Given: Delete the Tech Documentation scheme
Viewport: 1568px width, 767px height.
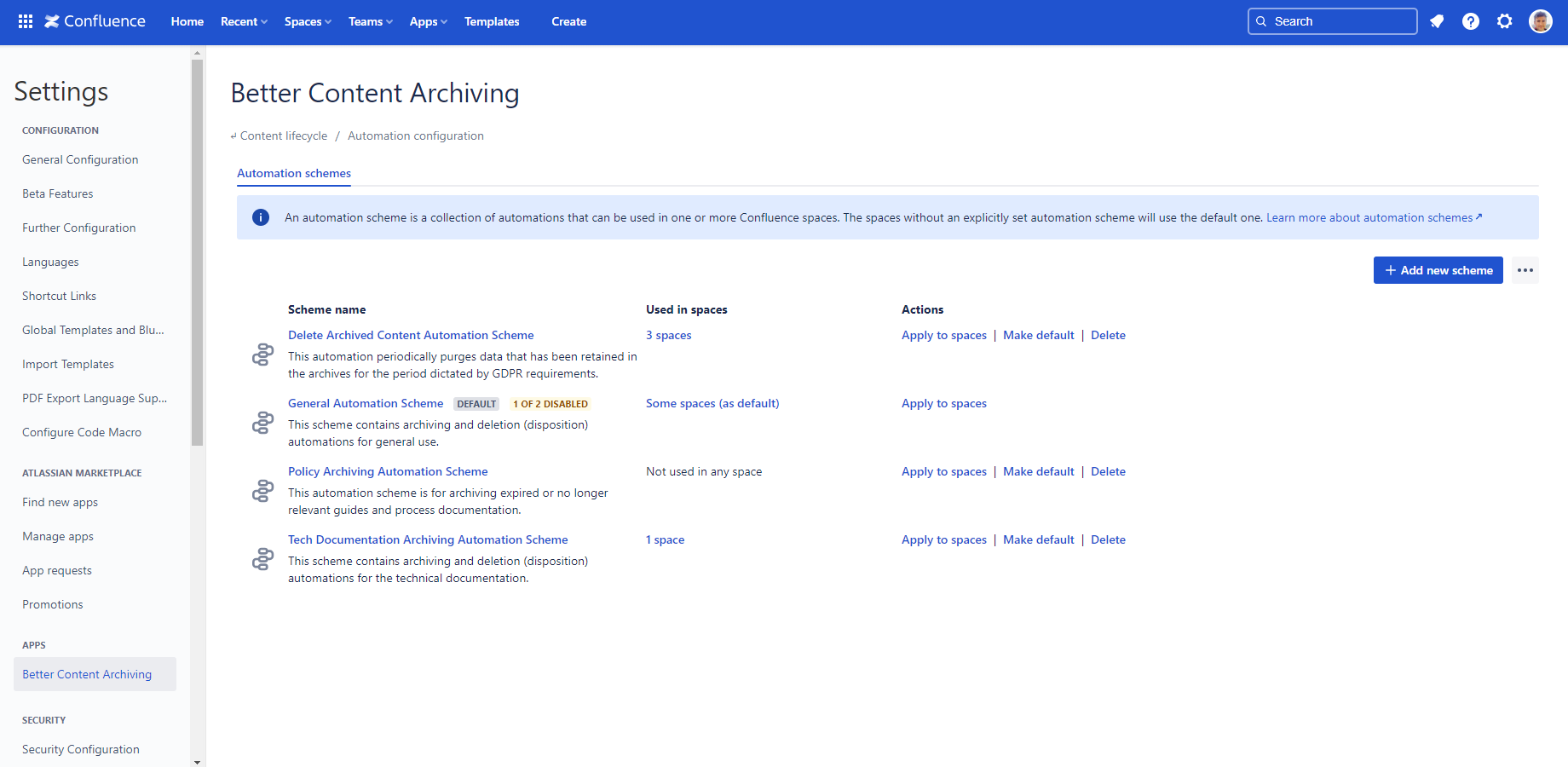Looking at the screenshot, I should point(1108,539).
